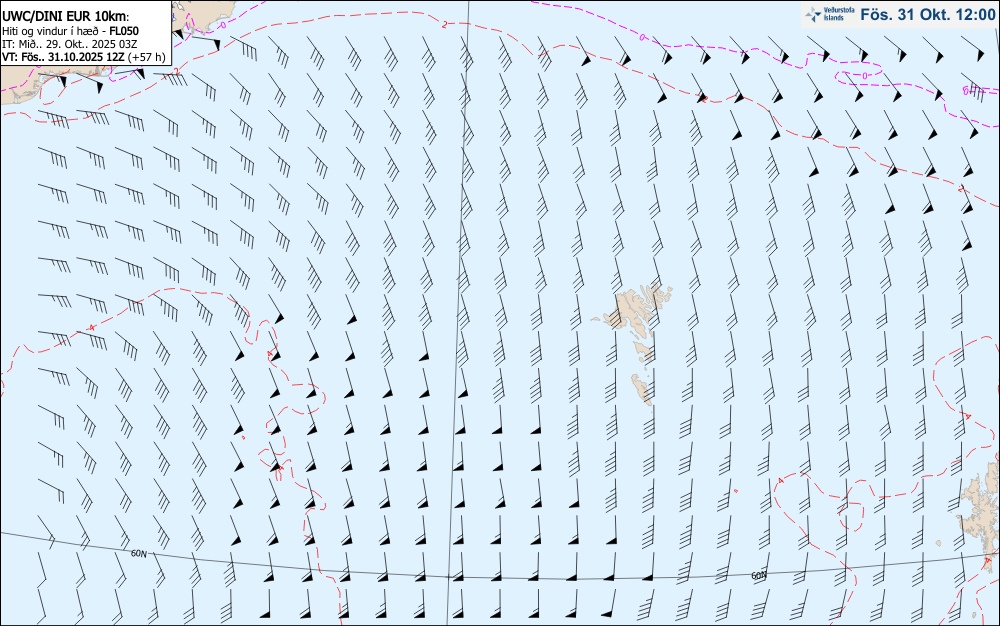Click the 'VT: Fös.. 31.10.2025 12Z (+57 h)' line
The height and width of the screenshot is (626, 1000).
(x=84, y=57)
